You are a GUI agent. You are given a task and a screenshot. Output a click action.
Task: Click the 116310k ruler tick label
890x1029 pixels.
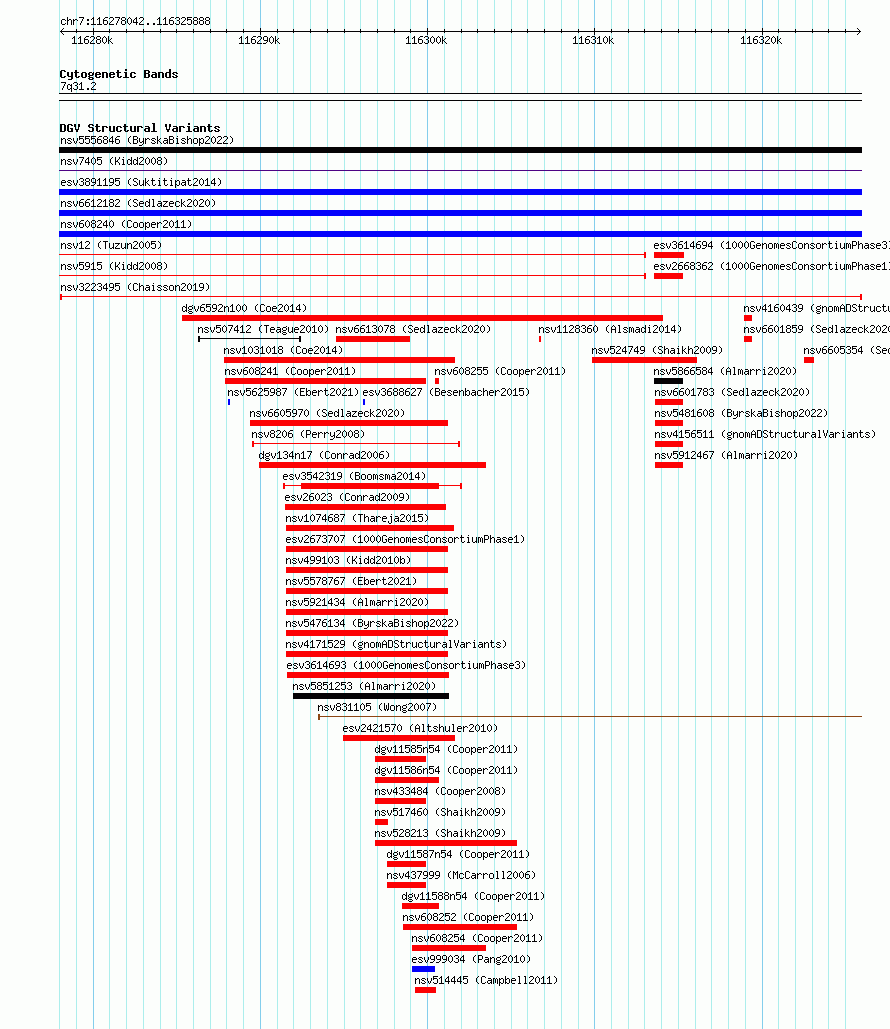pos(593,41)
